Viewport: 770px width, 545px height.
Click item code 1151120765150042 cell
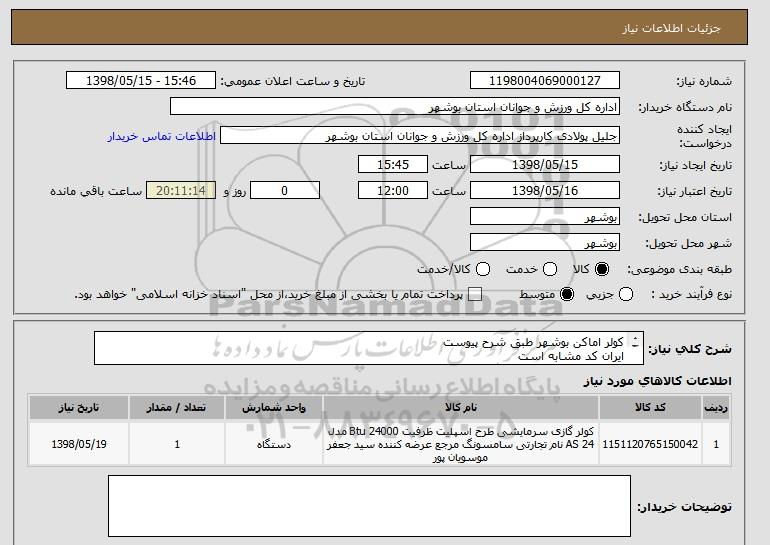(650, 444)
